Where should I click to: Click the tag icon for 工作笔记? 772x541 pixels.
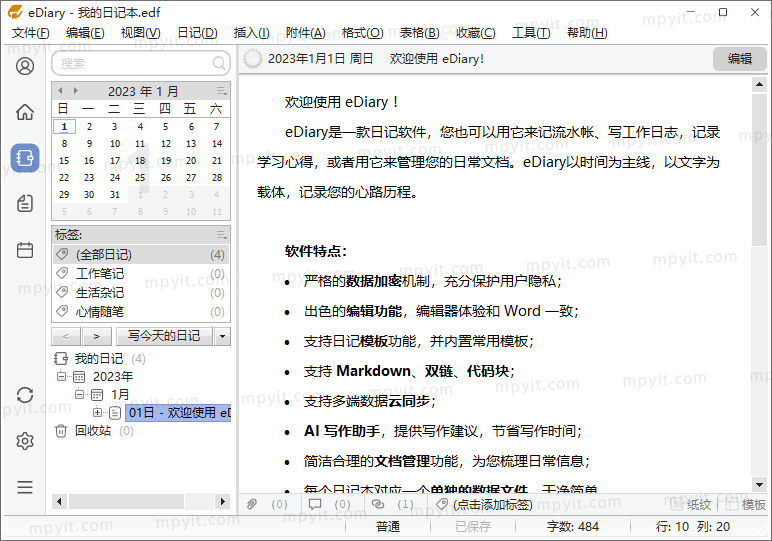62,273
